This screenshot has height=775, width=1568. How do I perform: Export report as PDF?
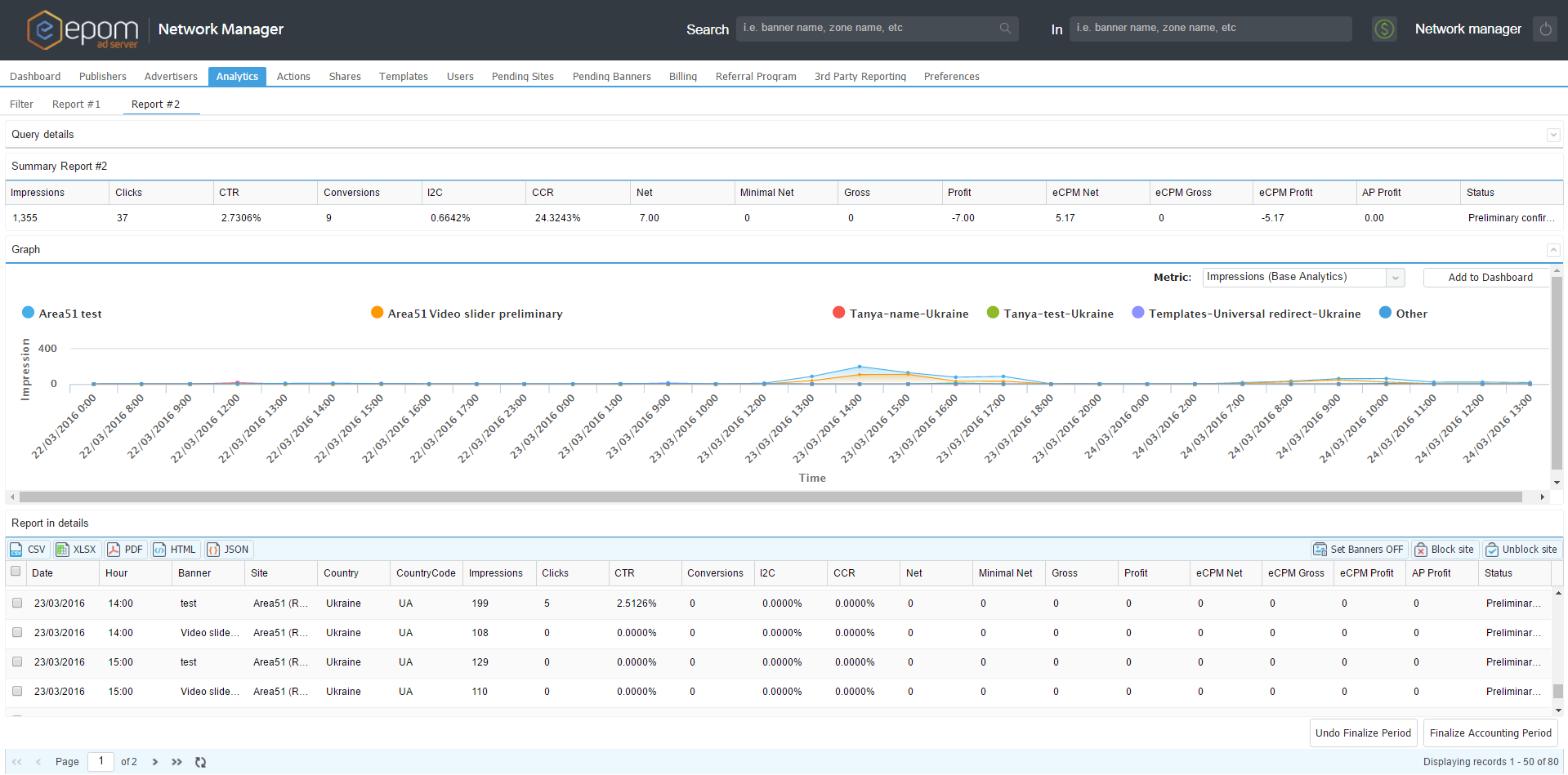(124, 550)
